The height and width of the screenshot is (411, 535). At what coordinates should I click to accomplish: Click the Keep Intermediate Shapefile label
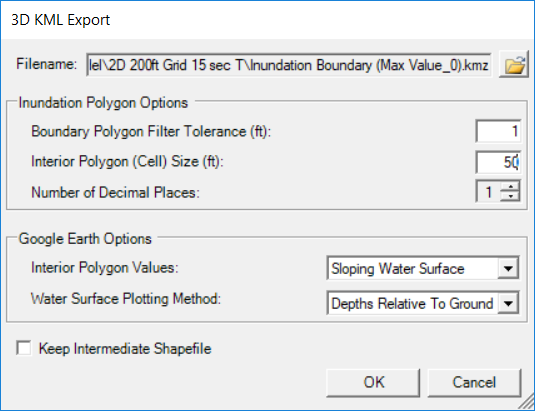point(125,349)
